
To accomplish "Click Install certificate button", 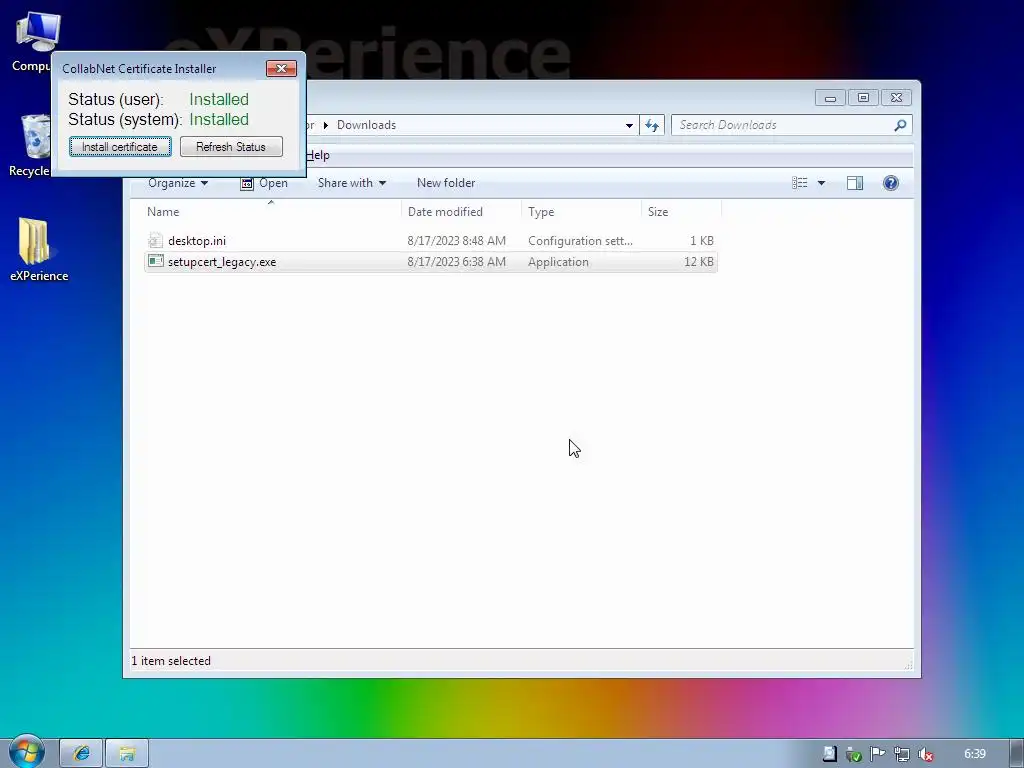I will [x=120, y=146].
